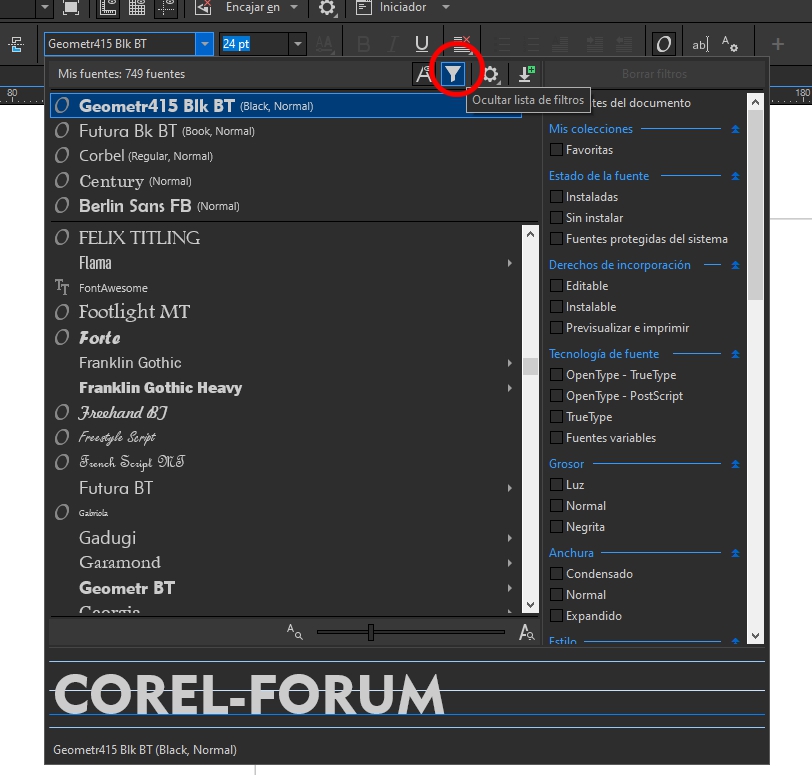Screen dimensions: 812x775
Task: Click the Encajar en snap icon
Action: pos(203,7)
